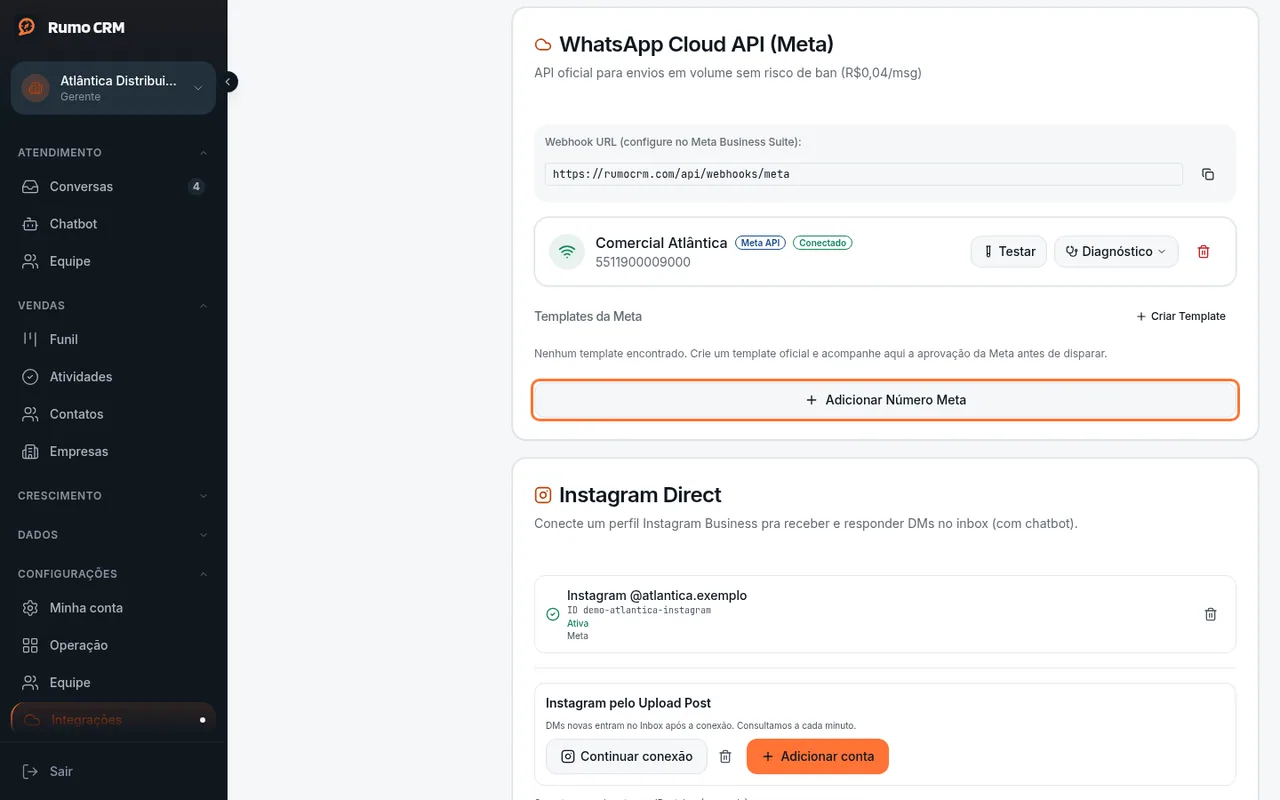
Task: Click Sair to log out
Action: click(113, 772)
